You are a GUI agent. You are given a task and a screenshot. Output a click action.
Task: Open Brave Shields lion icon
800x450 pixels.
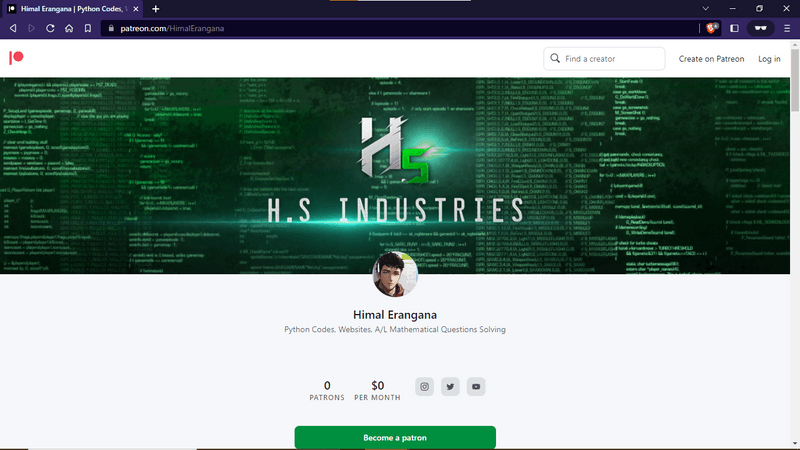[x=712, y=29]
